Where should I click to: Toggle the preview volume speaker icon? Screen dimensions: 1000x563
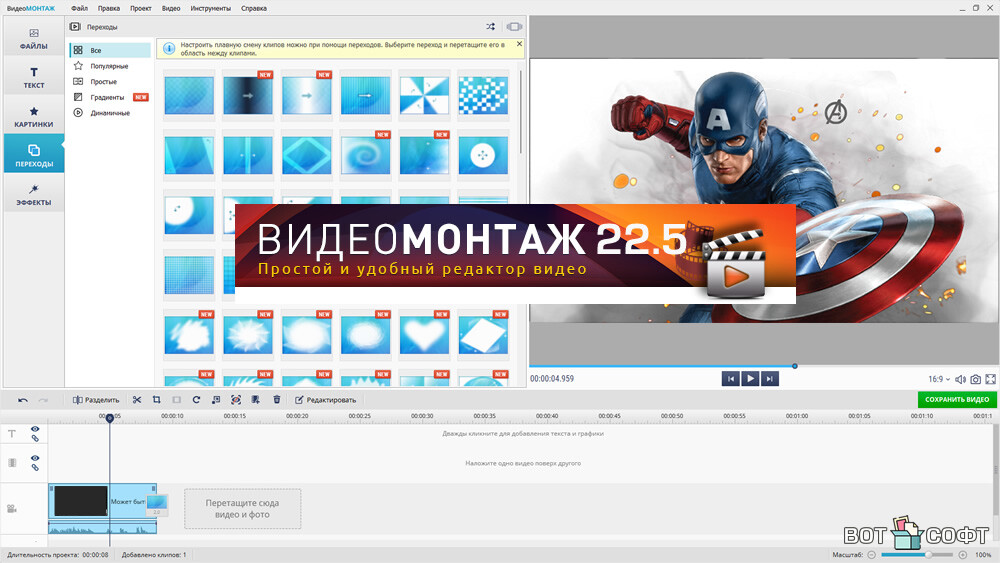[x=960, y=379]
